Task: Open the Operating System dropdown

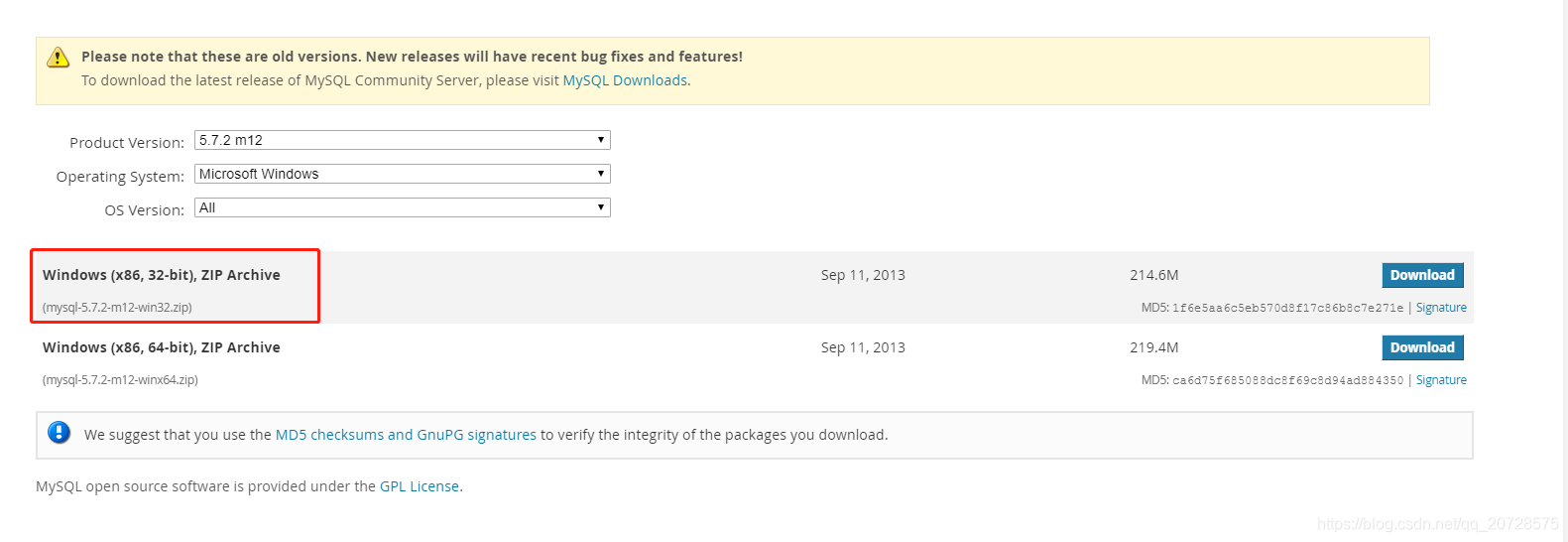Action: tap(402, 174)
